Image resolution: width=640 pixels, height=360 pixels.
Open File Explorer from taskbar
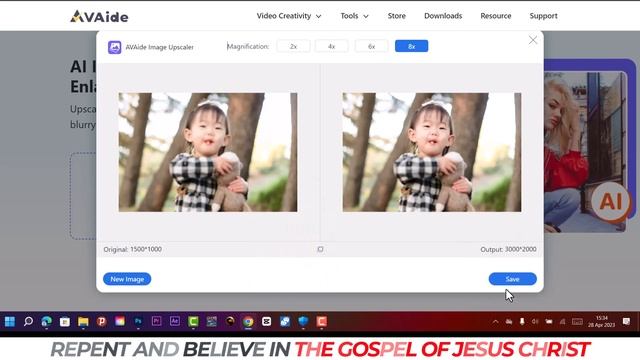tap(83, 322)
